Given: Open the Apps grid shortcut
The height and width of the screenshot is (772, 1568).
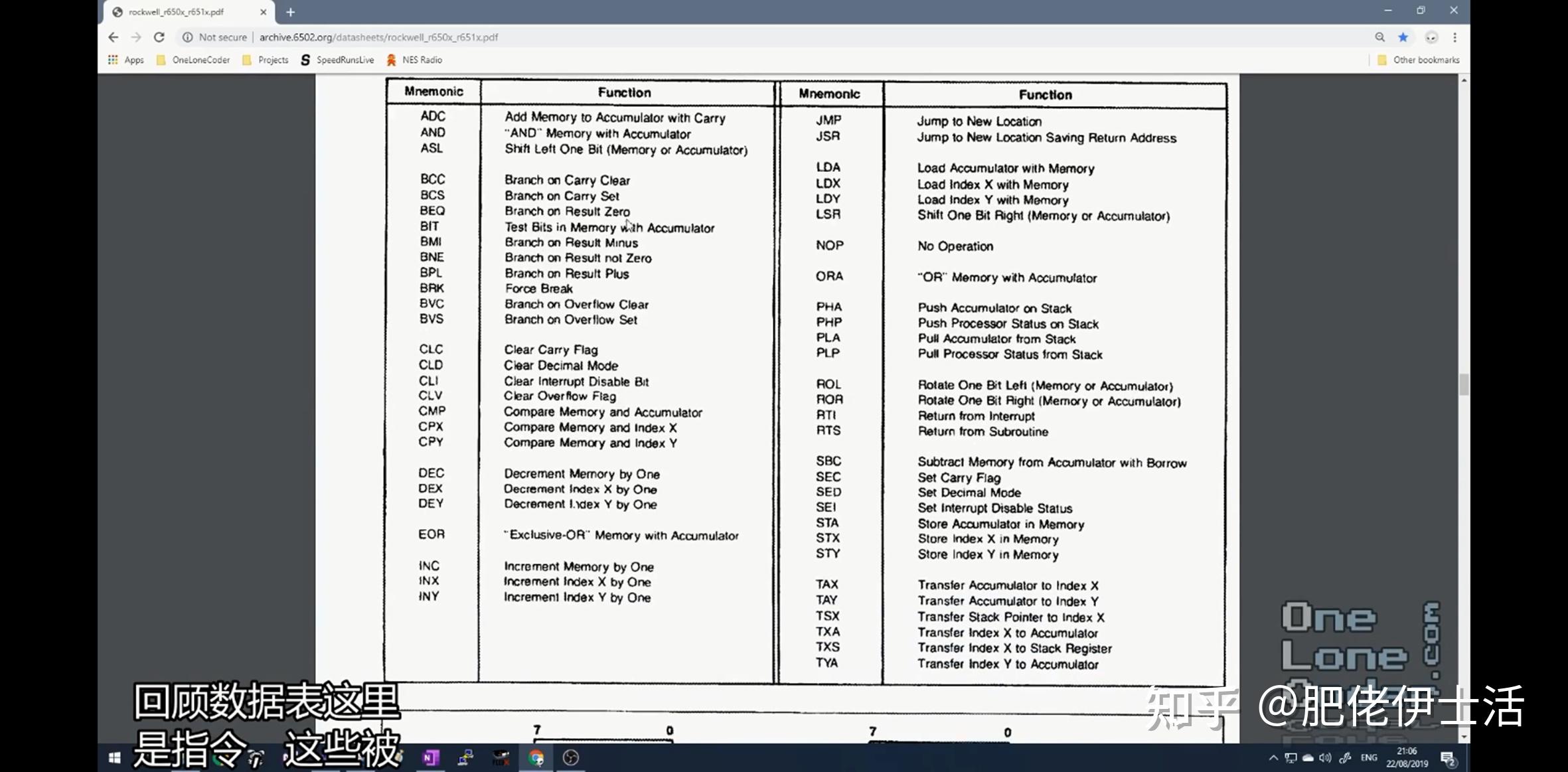Looking at the screenshot, I should (125, 60).
